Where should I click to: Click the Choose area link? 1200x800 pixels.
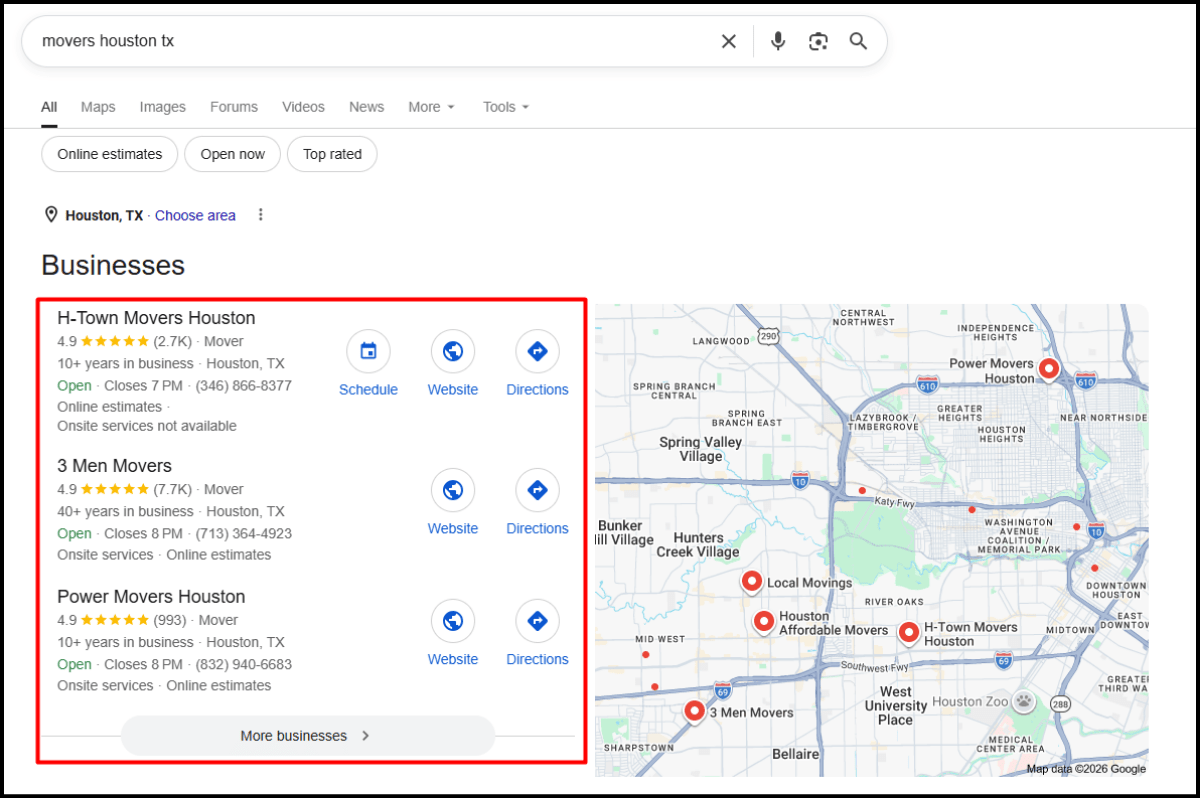(x=195, y=215)
